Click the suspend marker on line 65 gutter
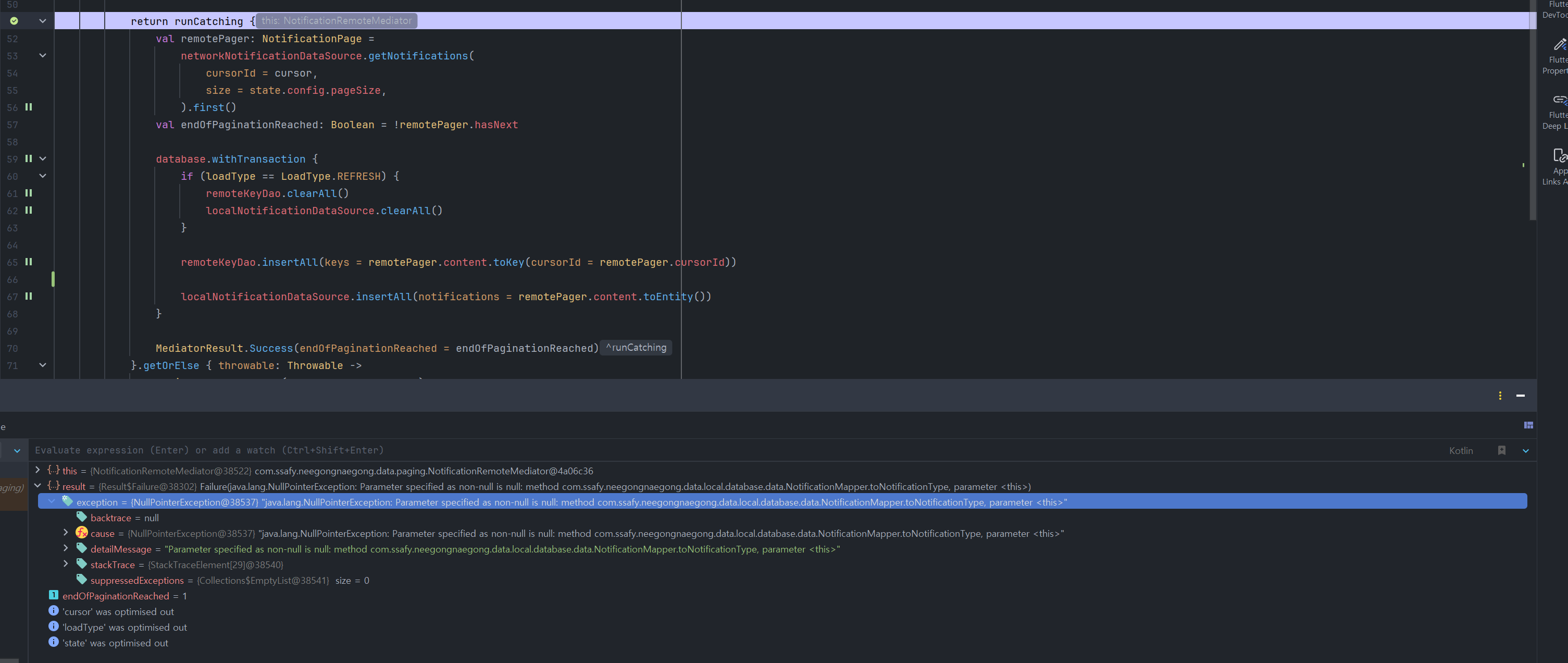The height and width of the screenshot is (663, 1568). coord(29,262)
